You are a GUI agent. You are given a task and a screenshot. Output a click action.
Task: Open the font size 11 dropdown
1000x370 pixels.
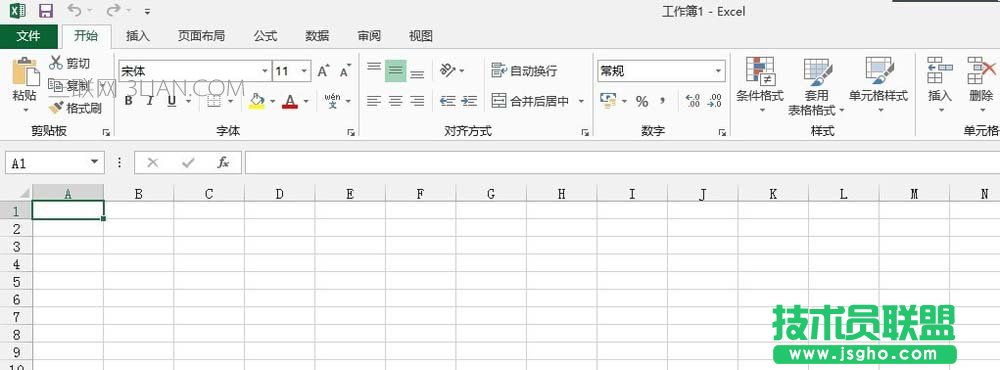point(304,71)
